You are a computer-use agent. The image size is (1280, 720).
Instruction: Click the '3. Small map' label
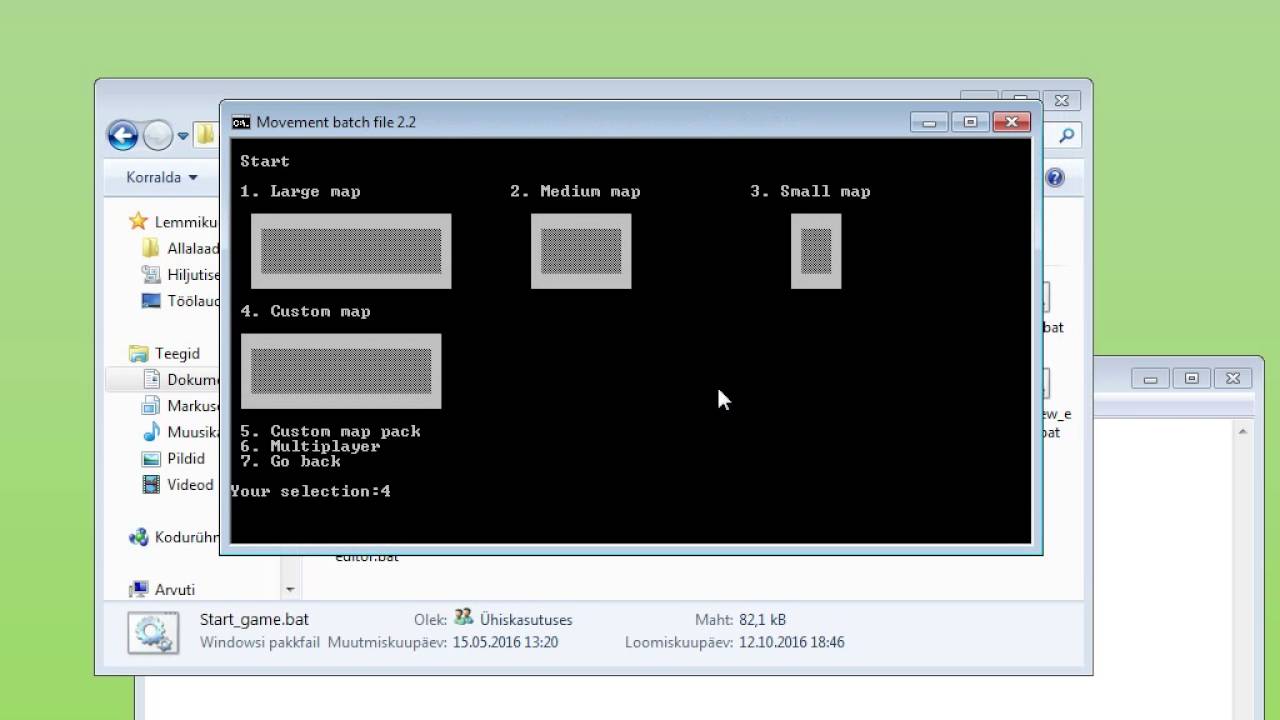[x=811, y=191]
